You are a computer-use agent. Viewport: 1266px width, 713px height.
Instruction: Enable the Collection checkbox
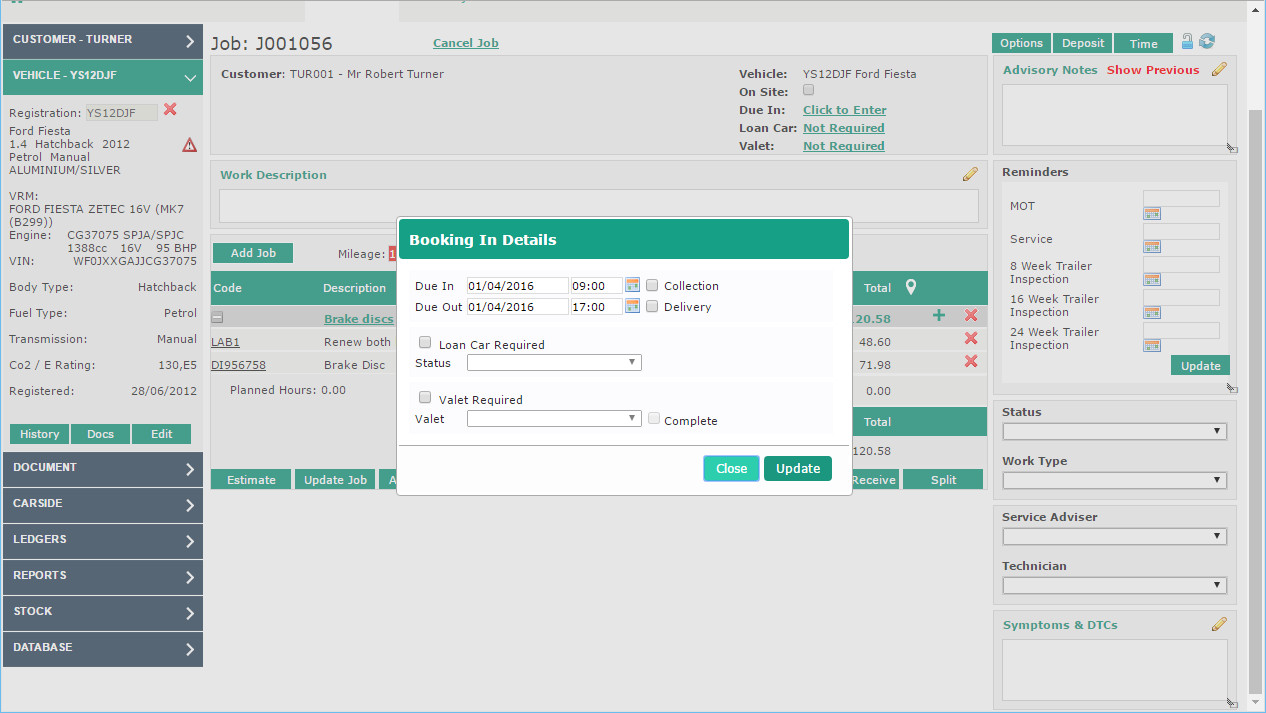(x=652, y=285)
